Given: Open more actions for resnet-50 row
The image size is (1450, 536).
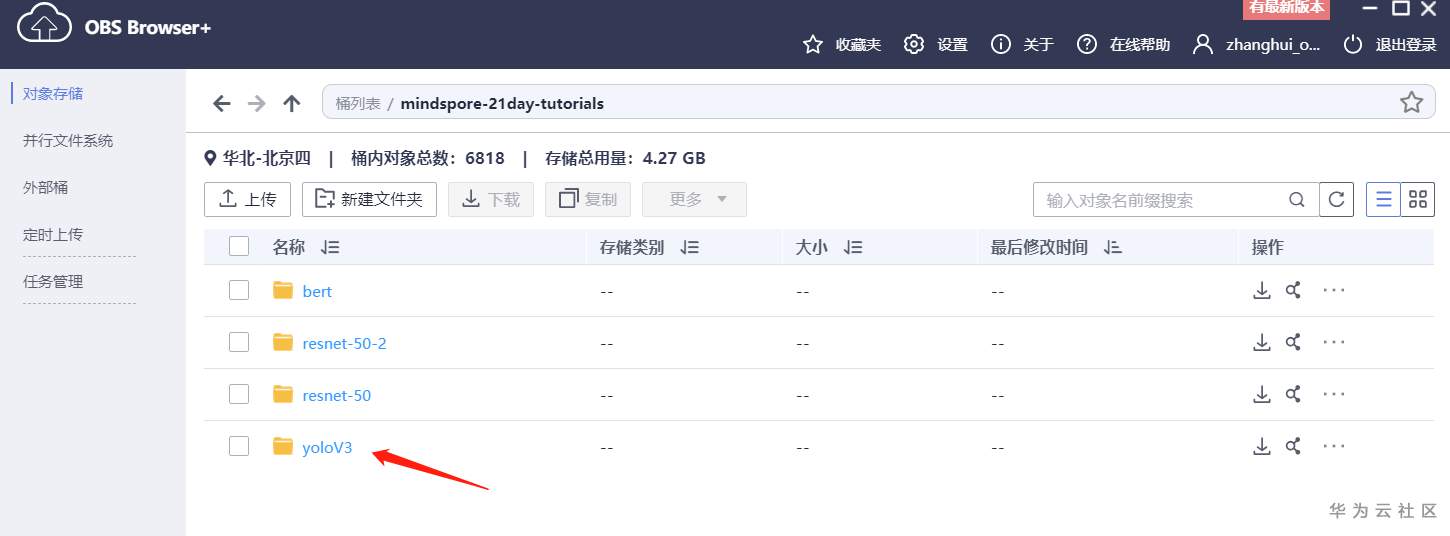Looking at the screenshot, I should 1334,394.
